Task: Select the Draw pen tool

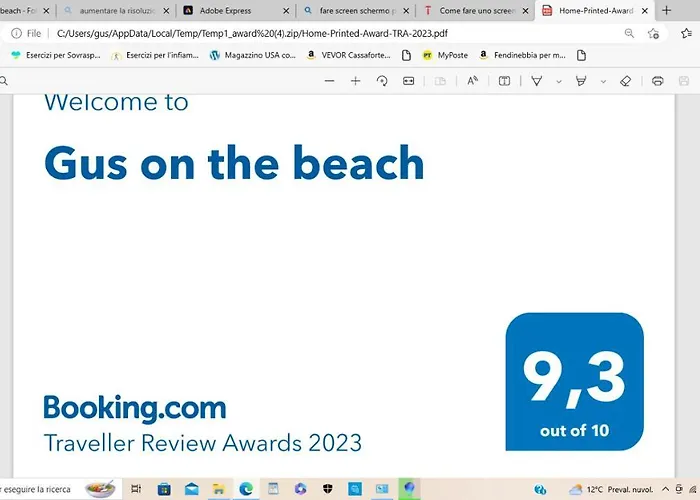Action: coord(537,81)
